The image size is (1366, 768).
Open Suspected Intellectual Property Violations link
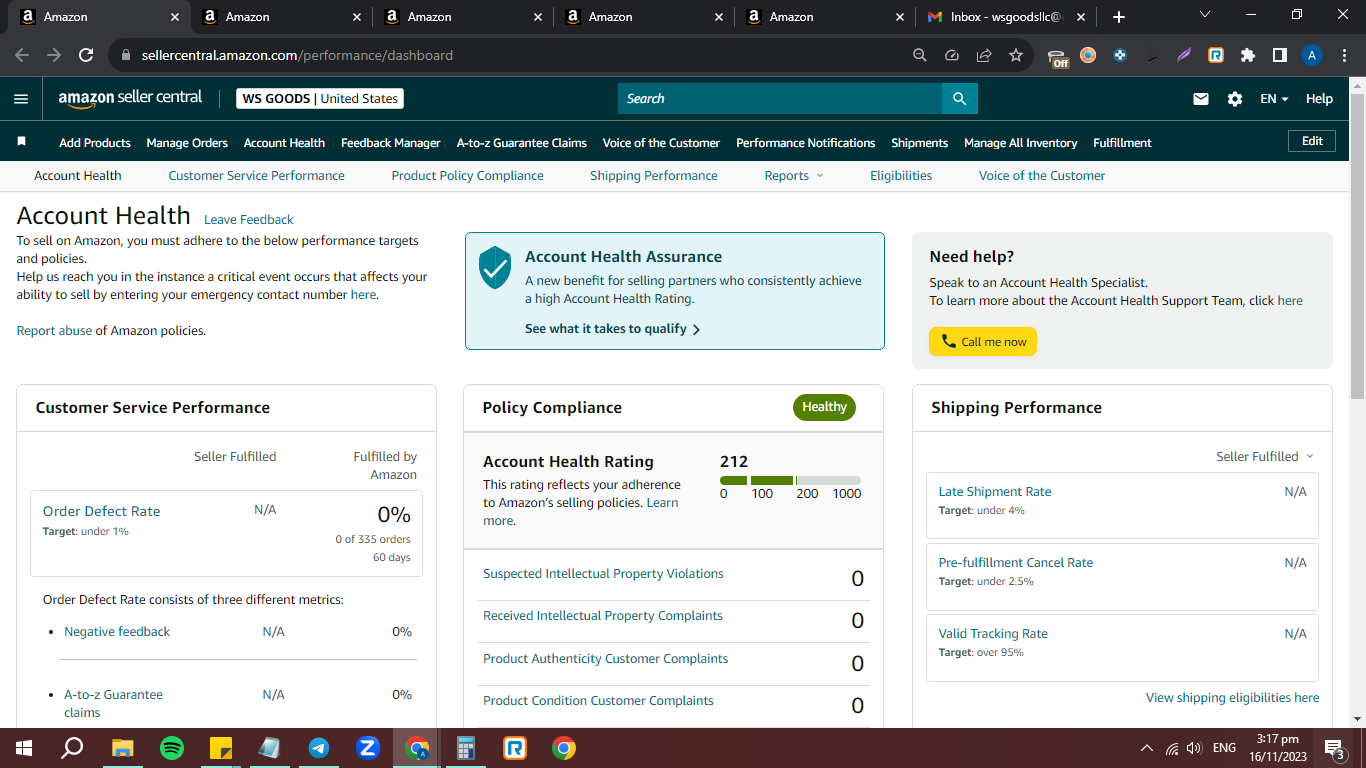[603, 574]
